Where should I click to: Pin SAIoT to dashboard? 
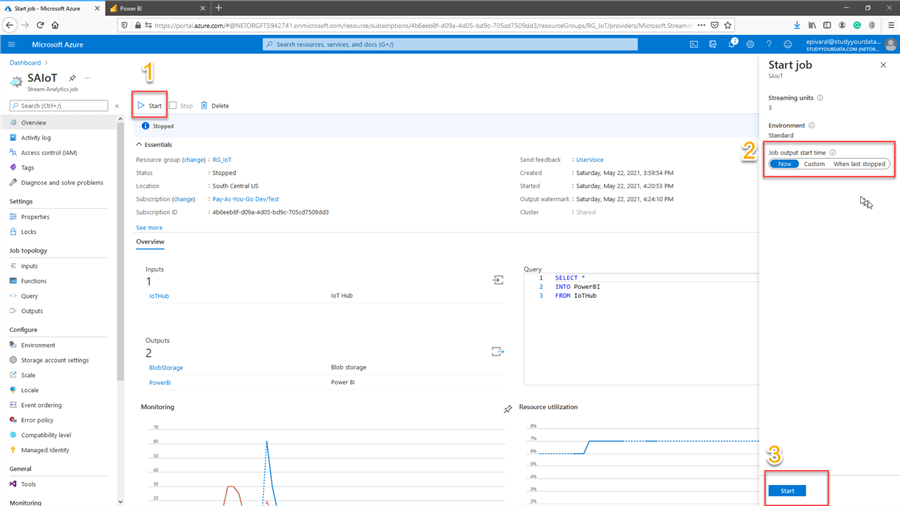pyautogui.click(x=72, y=78)
